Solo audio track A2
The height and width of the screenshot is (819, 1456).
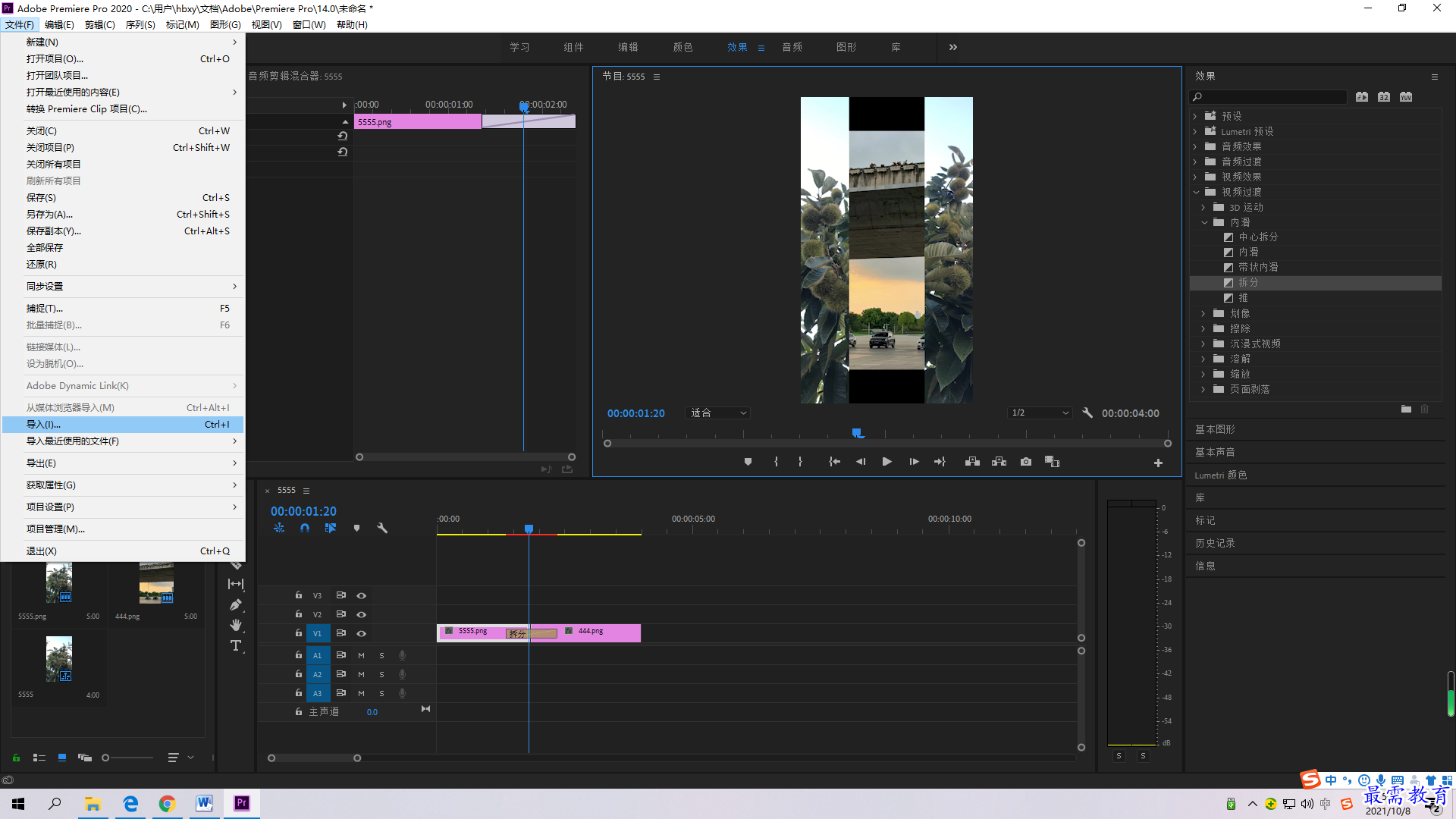(x=381, y=674)
